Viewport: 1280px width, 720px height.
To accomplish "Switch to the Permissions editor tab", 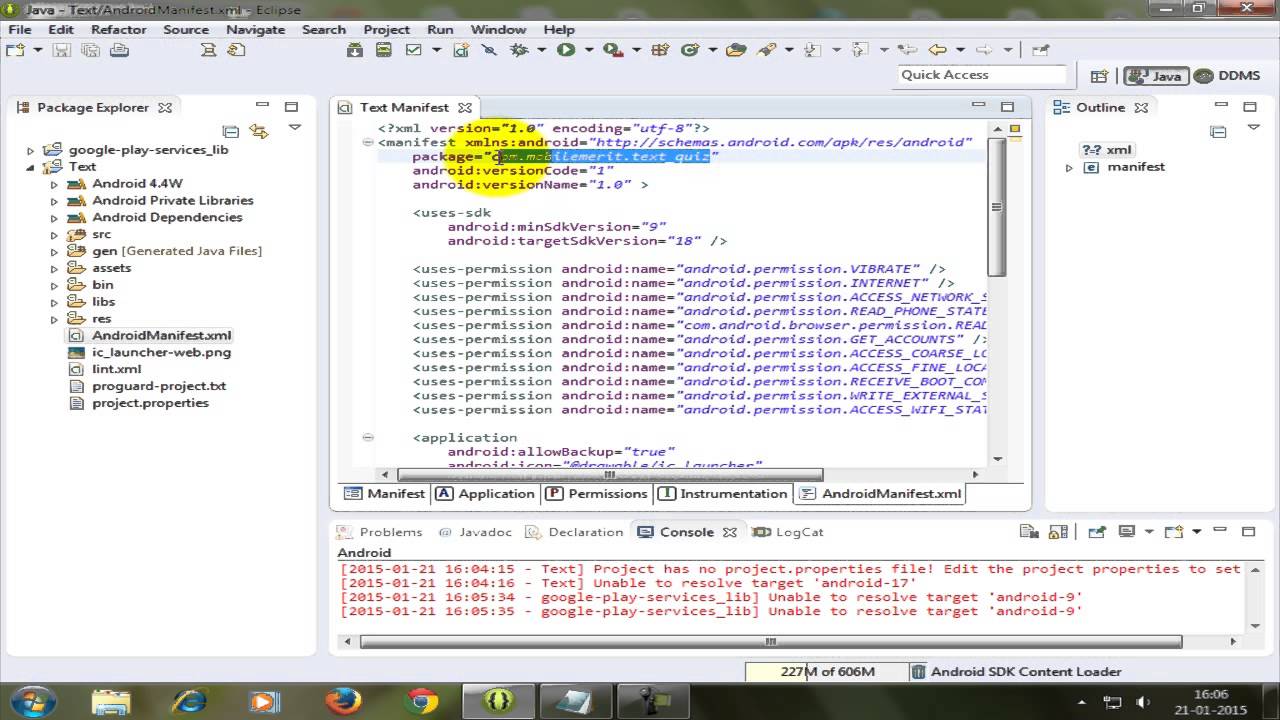I will 597,493.
